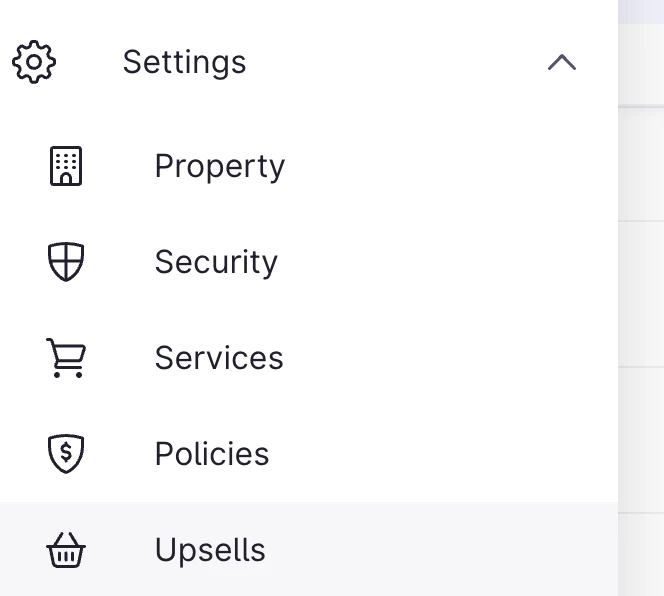Open the Services menu item

(219, 358)
